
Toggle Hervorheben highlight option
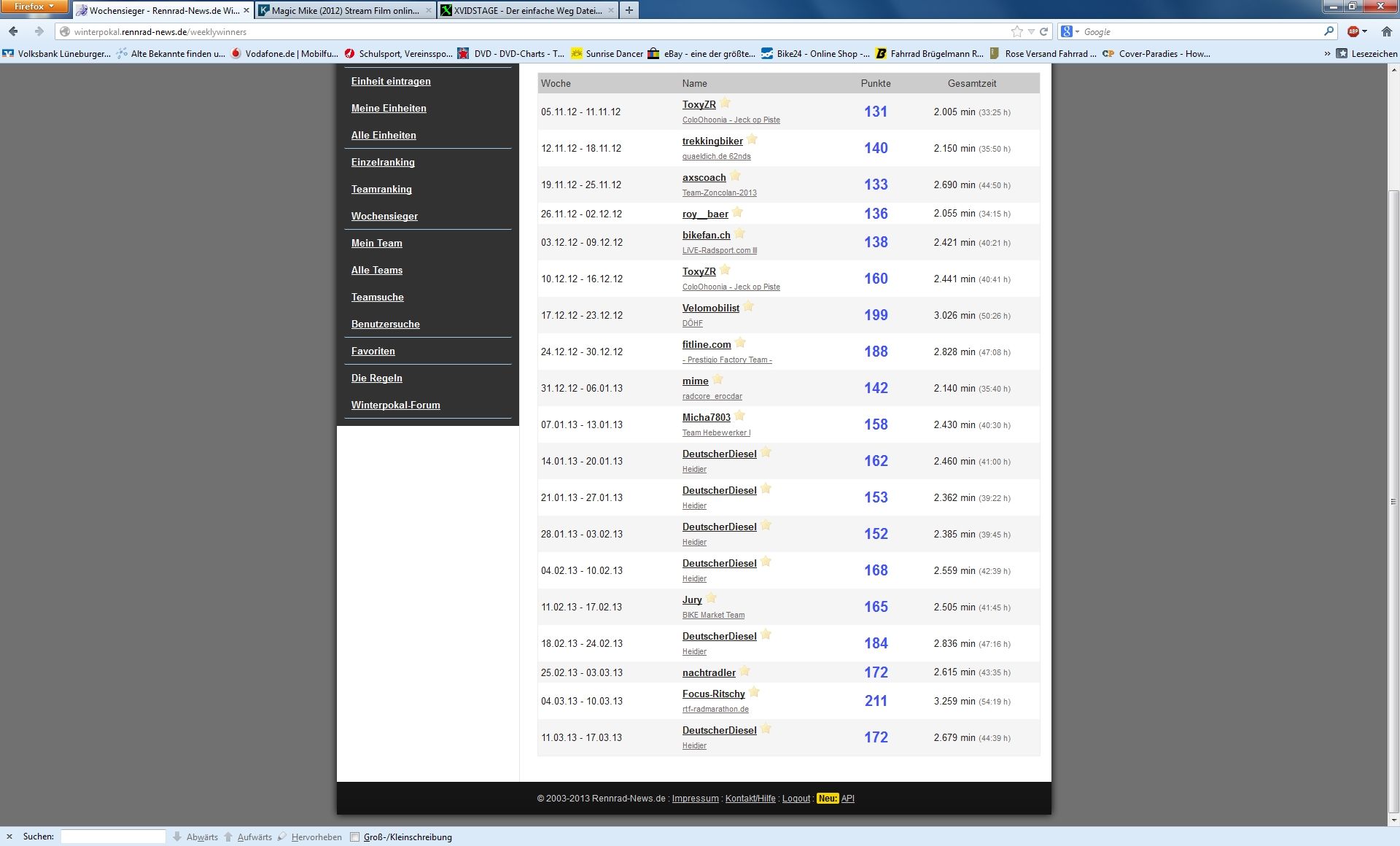(x=316, y=837)
